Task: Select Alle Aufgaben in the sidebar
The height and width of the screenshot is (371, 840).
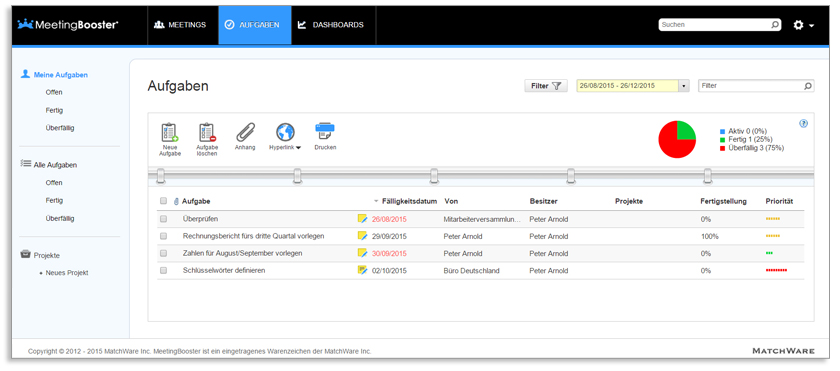Action: click(55, 165)
